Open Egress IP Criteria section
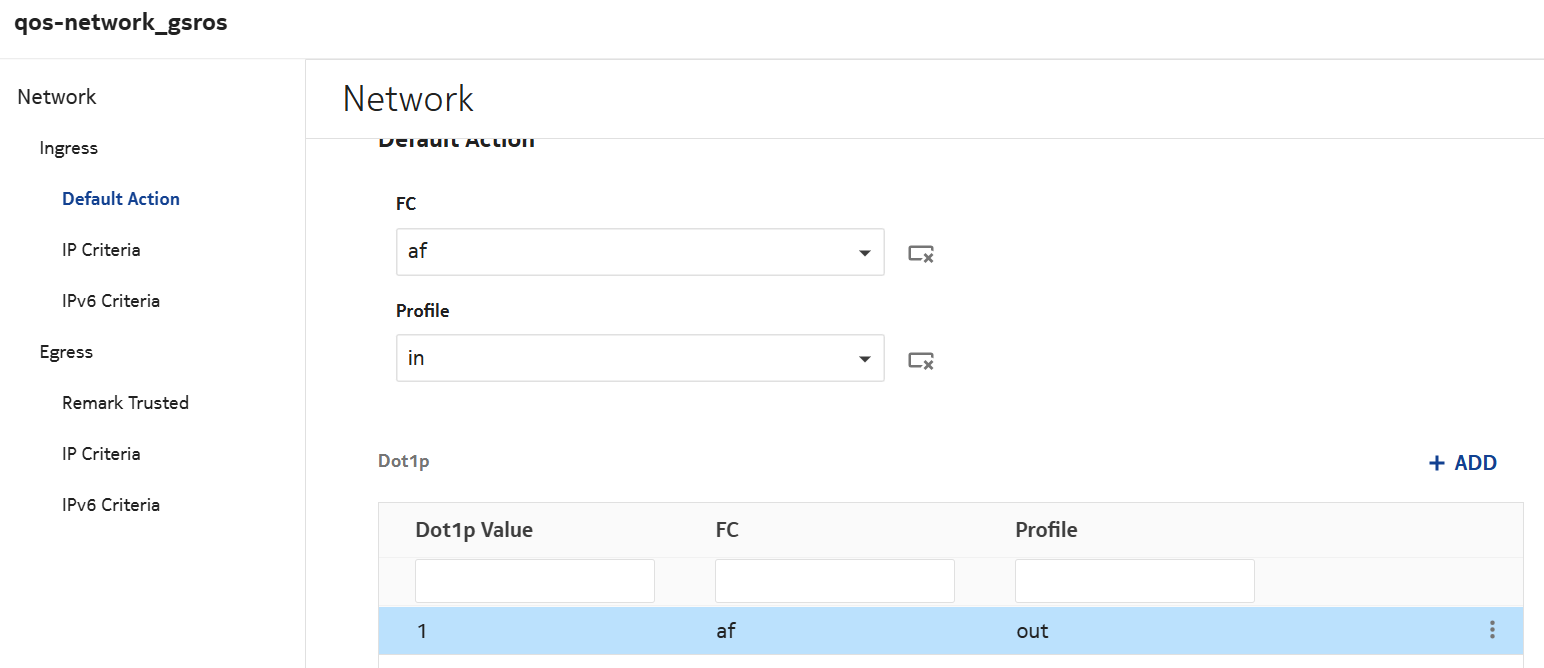The width and height of the screenshot is (1544, 668). (101, 454)
